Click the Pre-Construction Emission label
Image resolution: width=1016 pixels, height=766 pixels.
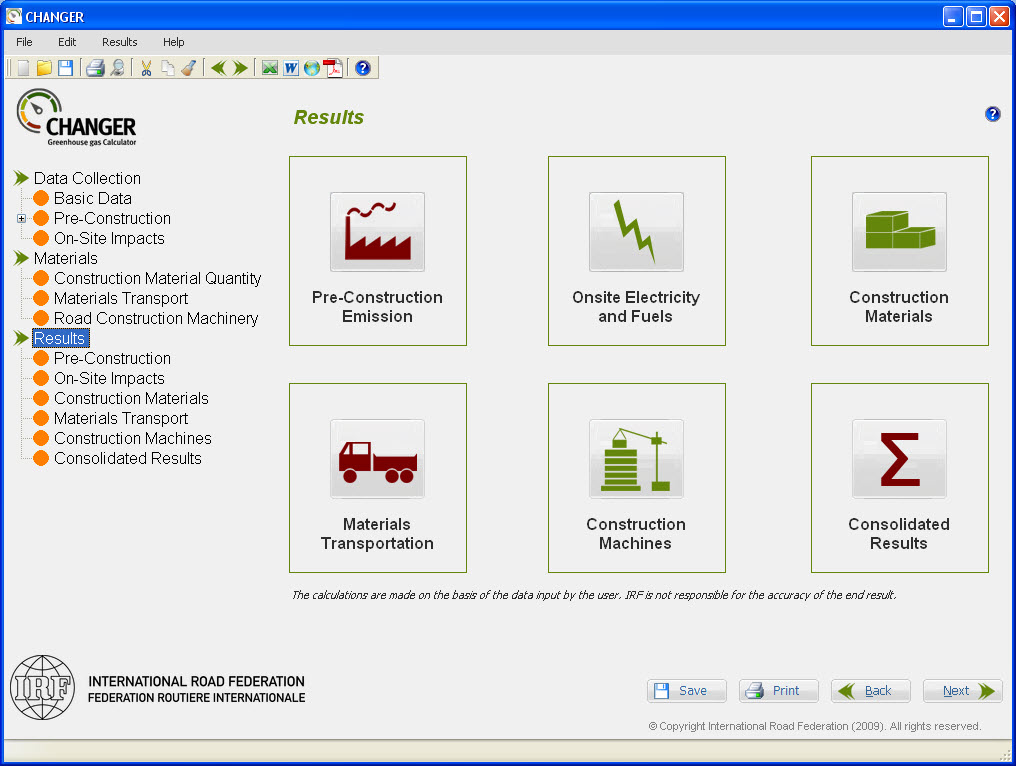click(x=377, y=307)
